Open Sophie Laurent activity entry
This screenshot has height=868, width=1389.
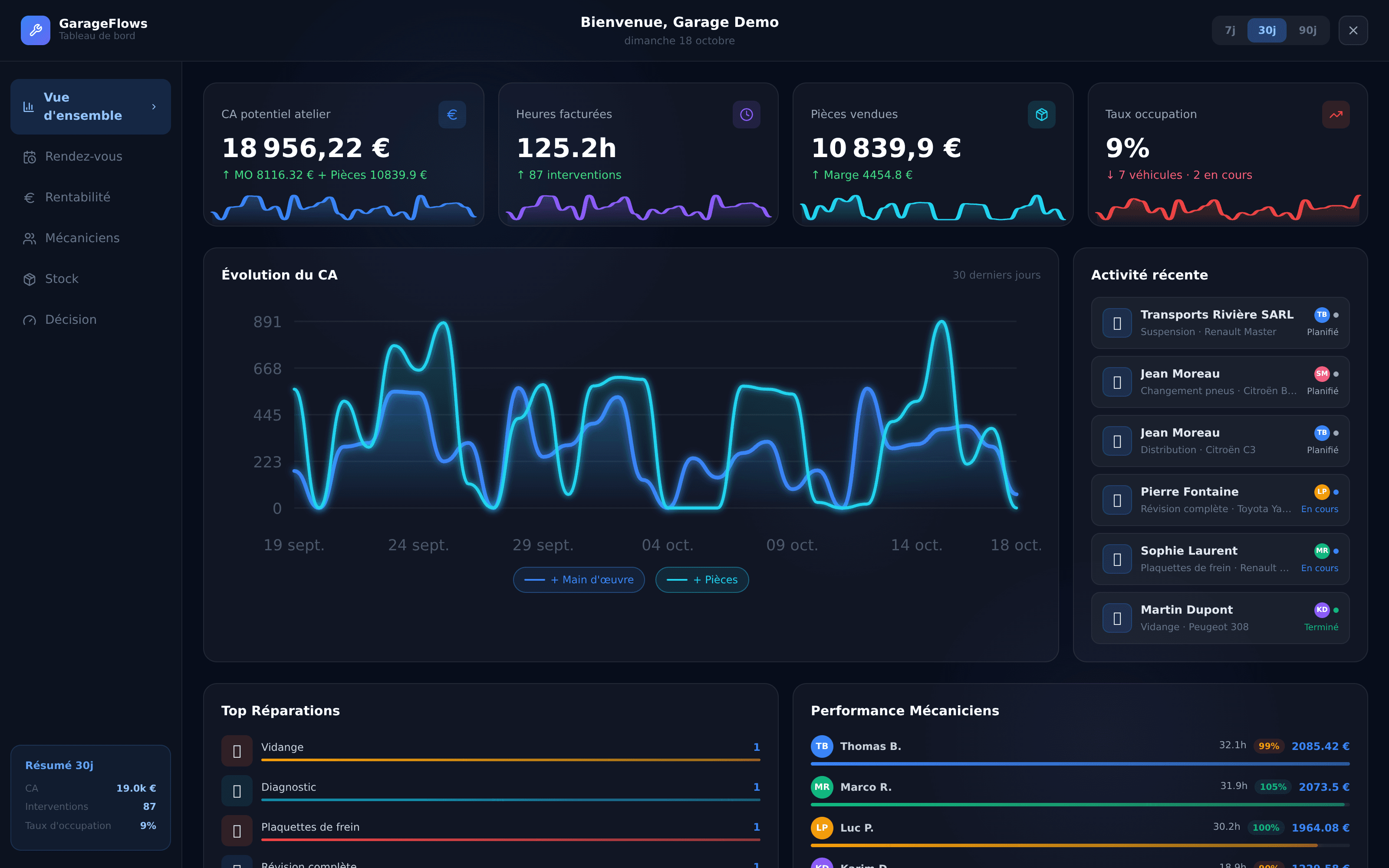(1220, 559)
